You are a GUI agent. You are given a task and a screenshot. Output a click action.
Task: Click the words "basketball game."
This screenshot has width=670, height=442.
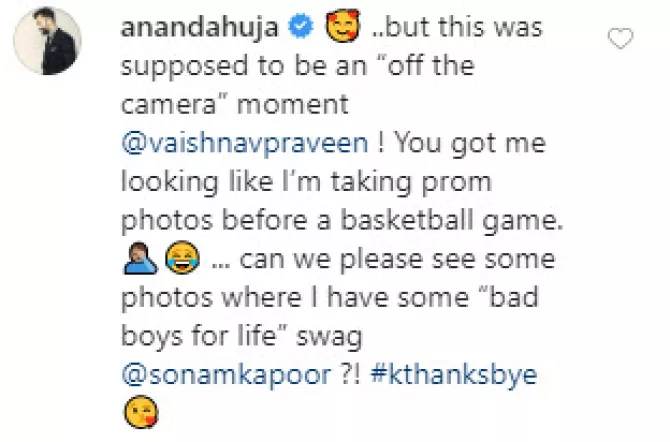[452, 221]
